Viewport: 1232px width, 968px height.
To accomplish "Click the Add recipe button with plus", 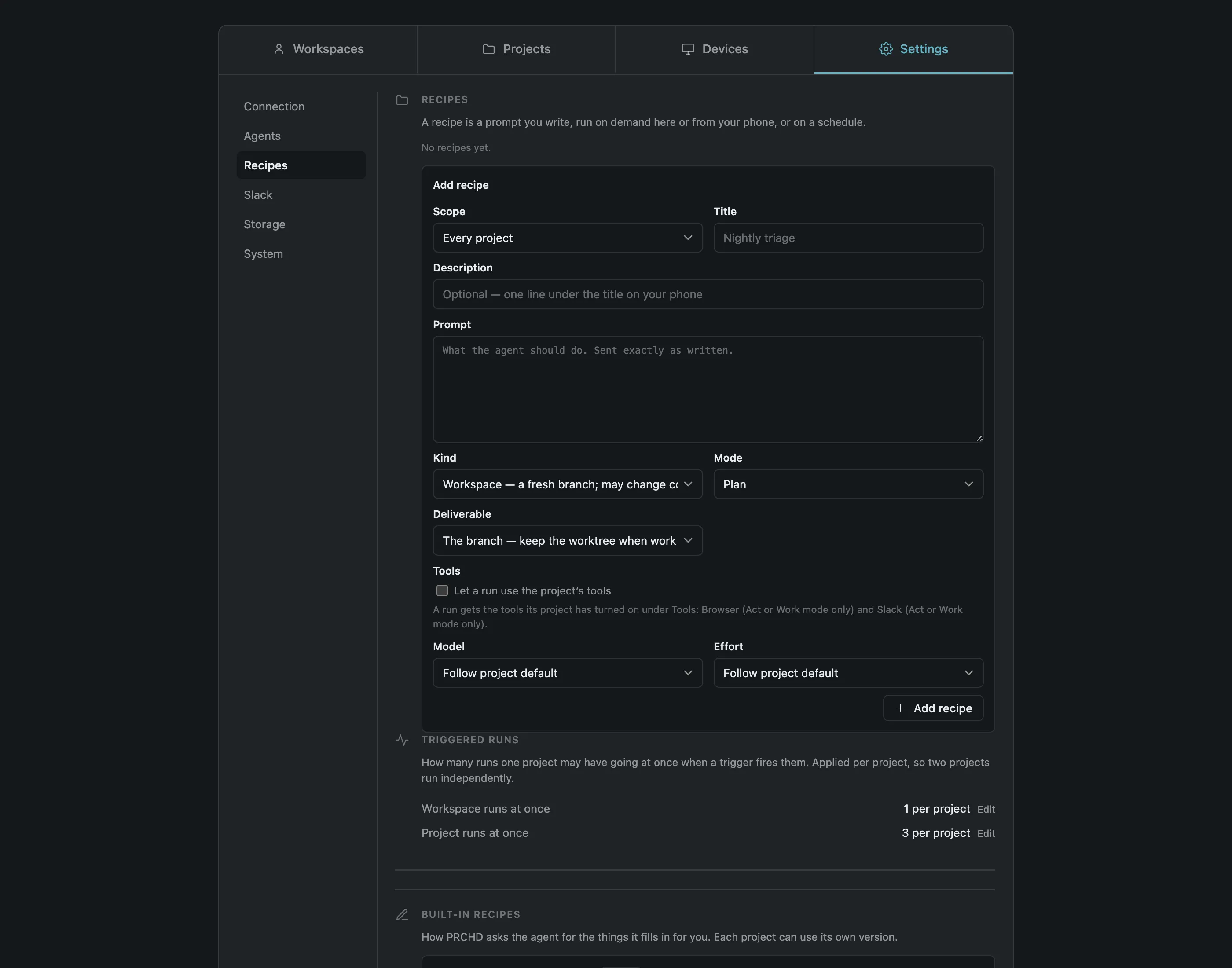I will 933,708.
